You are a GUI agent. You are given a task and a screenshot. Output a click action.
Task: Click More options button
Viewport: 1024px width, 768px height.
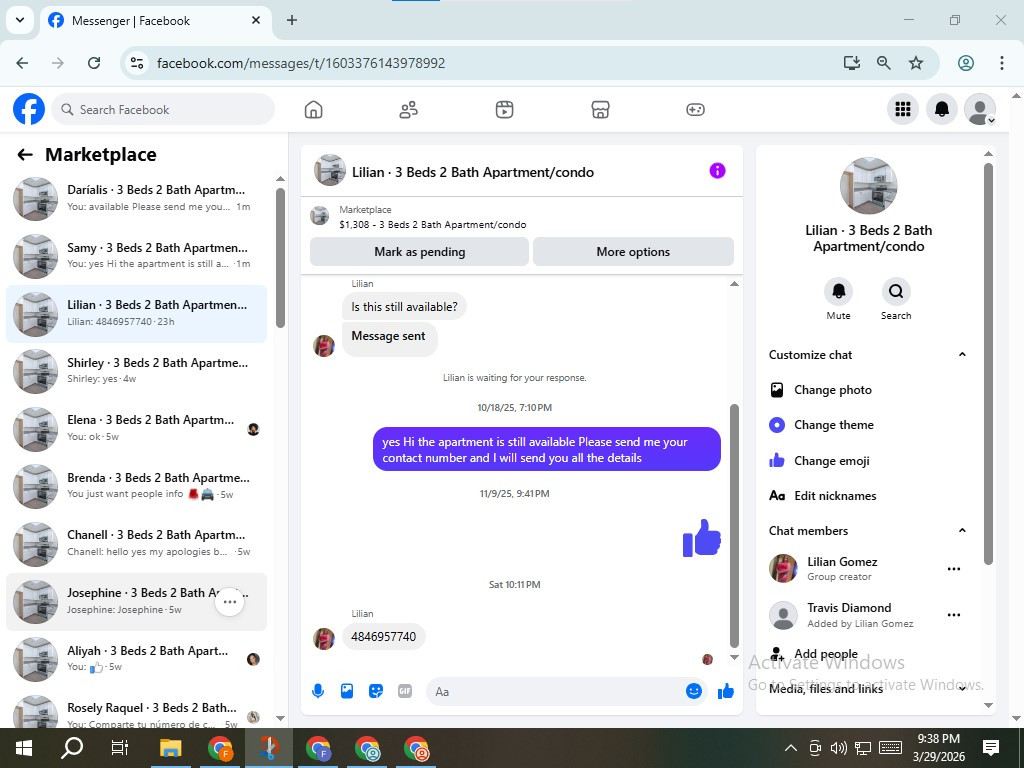coord(633,251)
